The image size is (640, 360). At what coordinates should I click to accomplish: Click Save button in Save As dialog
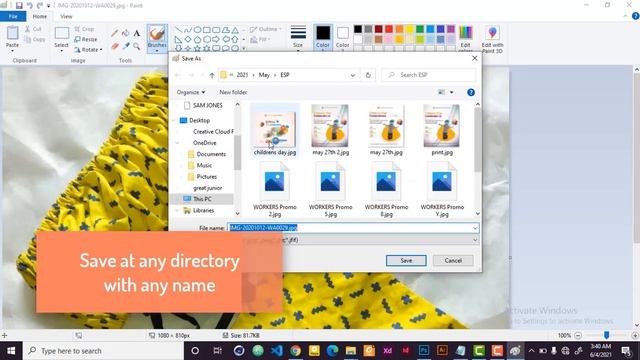406,260
